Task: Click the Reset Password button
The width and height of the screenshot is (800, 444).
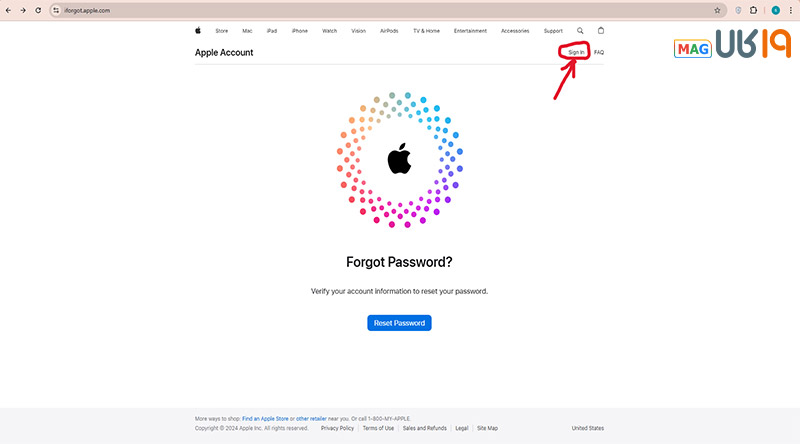Action: coord(399,323)
